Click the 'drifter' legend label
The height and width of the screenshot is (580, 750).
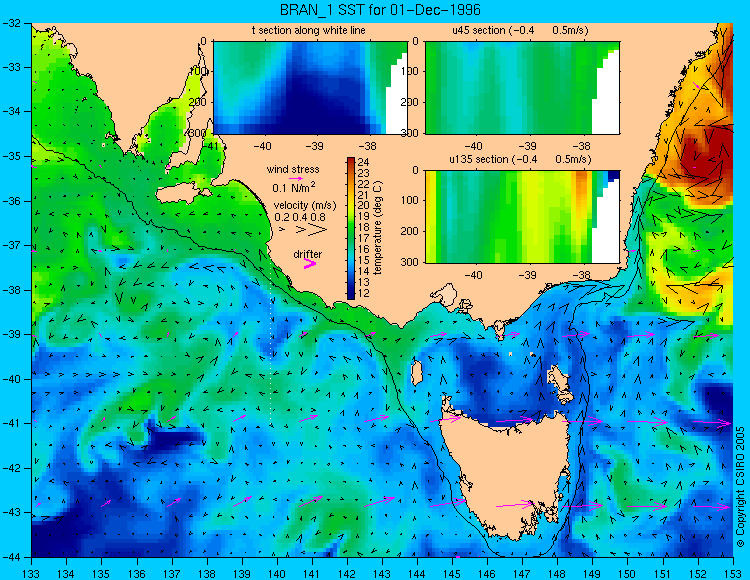pyautogui.click(x=308, y=254)
